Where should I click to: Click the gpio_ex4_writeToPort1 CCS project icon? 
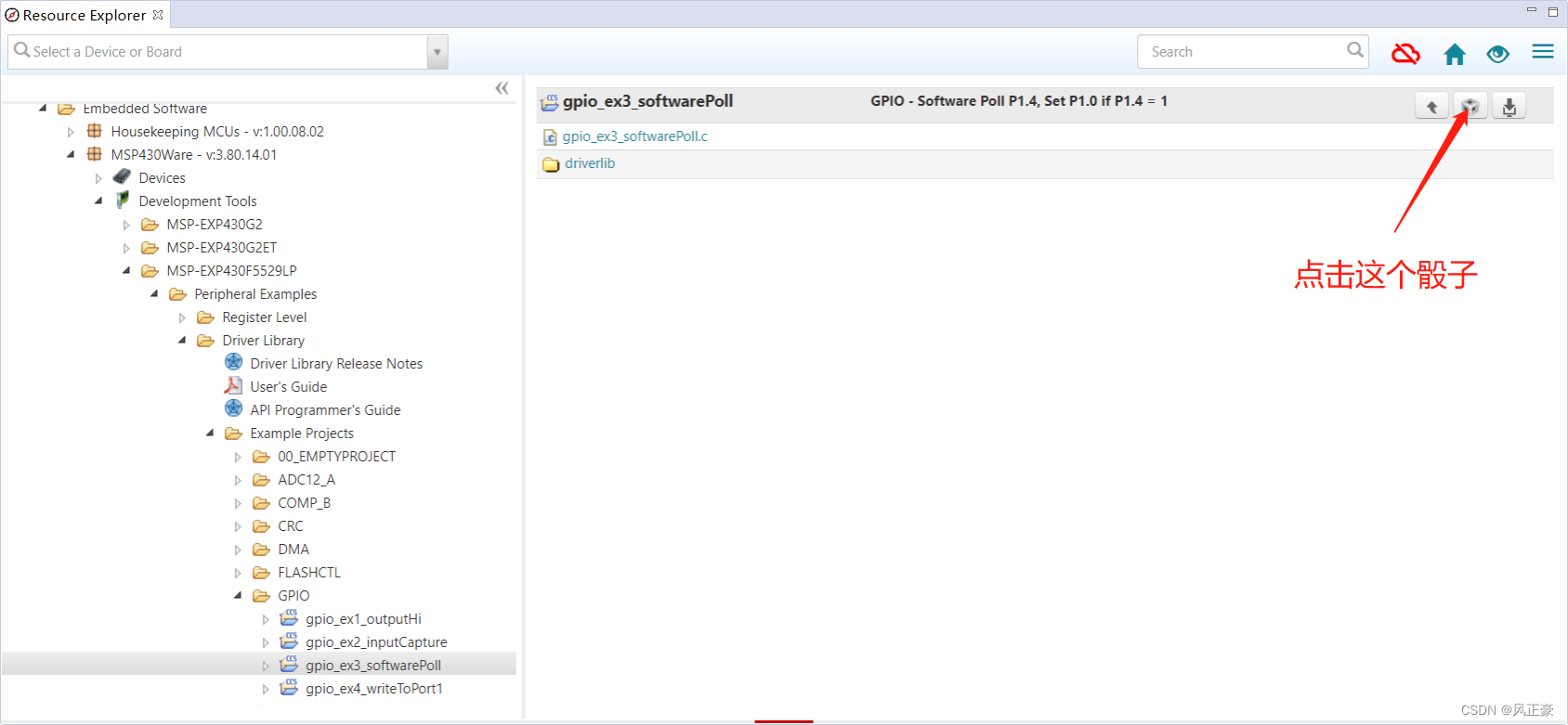pos(289,687)
